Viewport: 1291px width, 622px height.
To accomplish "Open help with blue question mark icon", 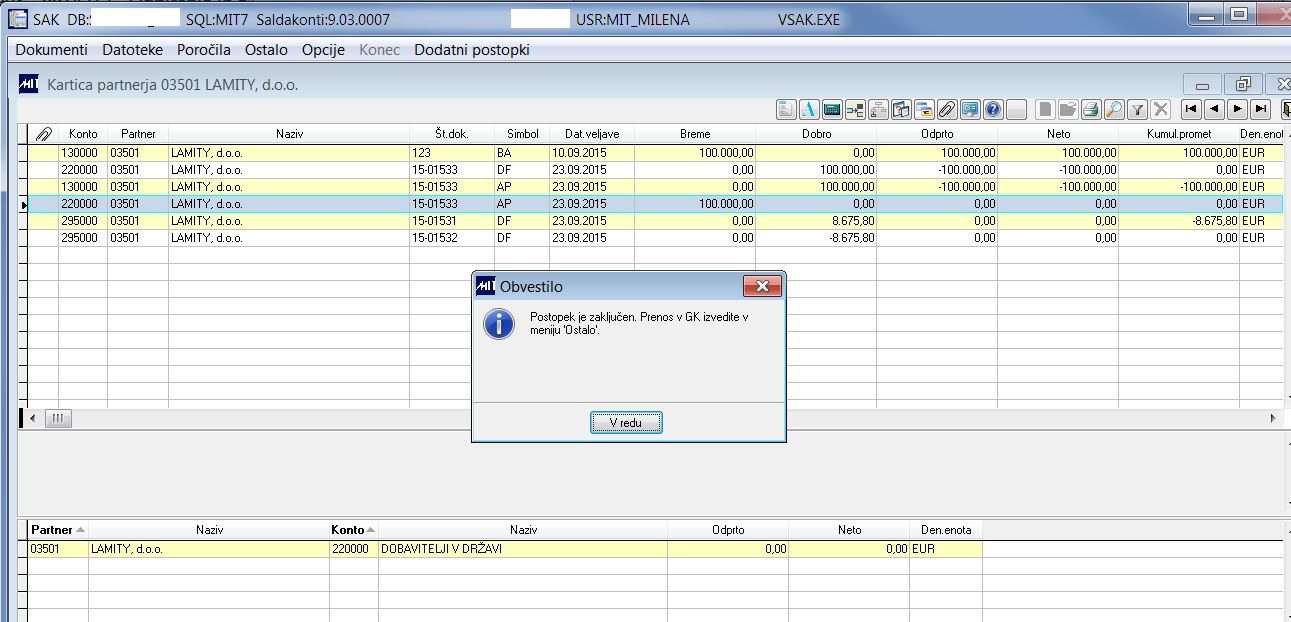I will [x=993, y=109].
